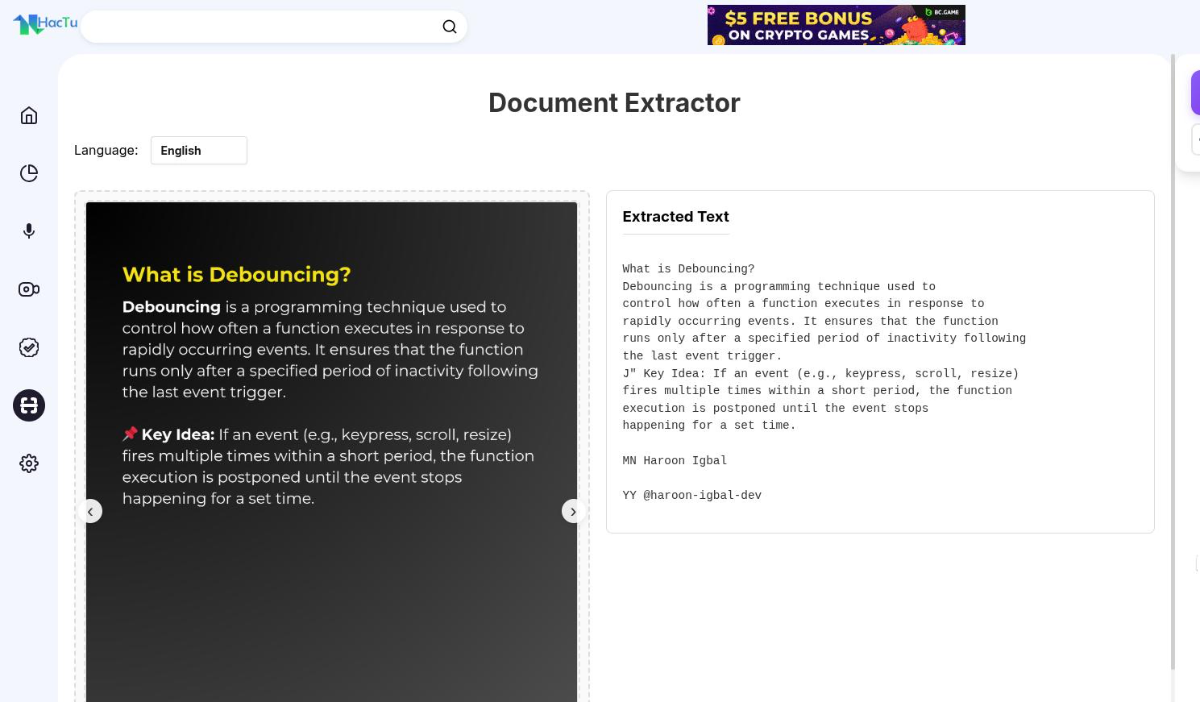The height and width of the screenshot is (702, 1200).
Task: Click extracted line "YY @haroon-igbal-dev"
Action: (692, 495)
